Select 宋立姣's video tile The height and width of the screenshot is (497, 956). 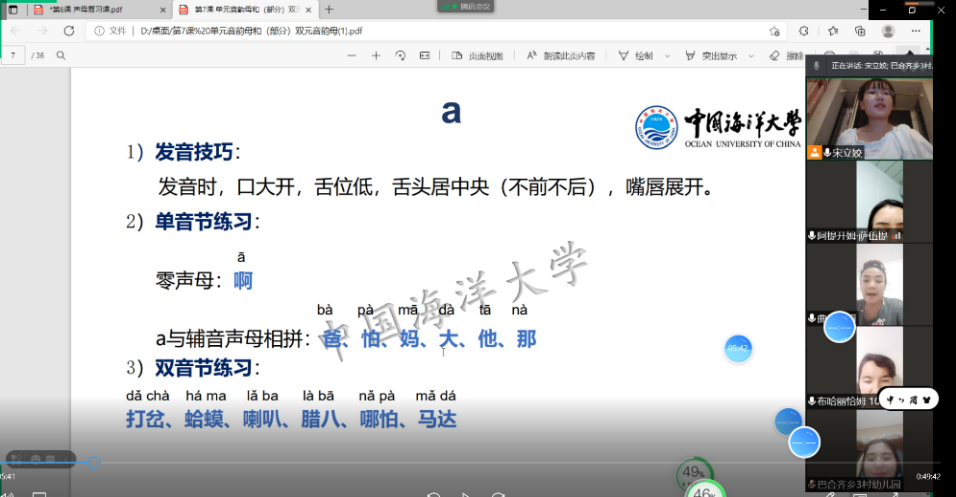click(x=869, y=118)
